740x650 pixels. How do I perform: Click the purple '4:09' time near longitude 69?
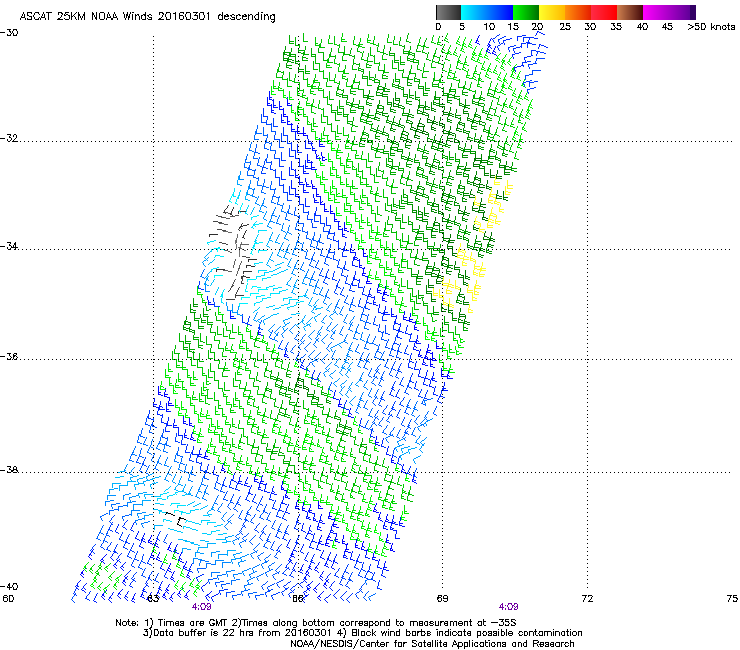click(508, 607)
